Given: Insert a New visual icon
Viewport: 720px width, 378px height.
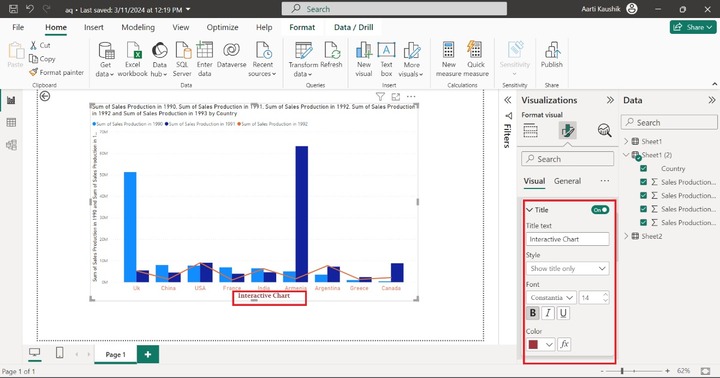Looking at the screenshot, I should click(x=364, y=51).
